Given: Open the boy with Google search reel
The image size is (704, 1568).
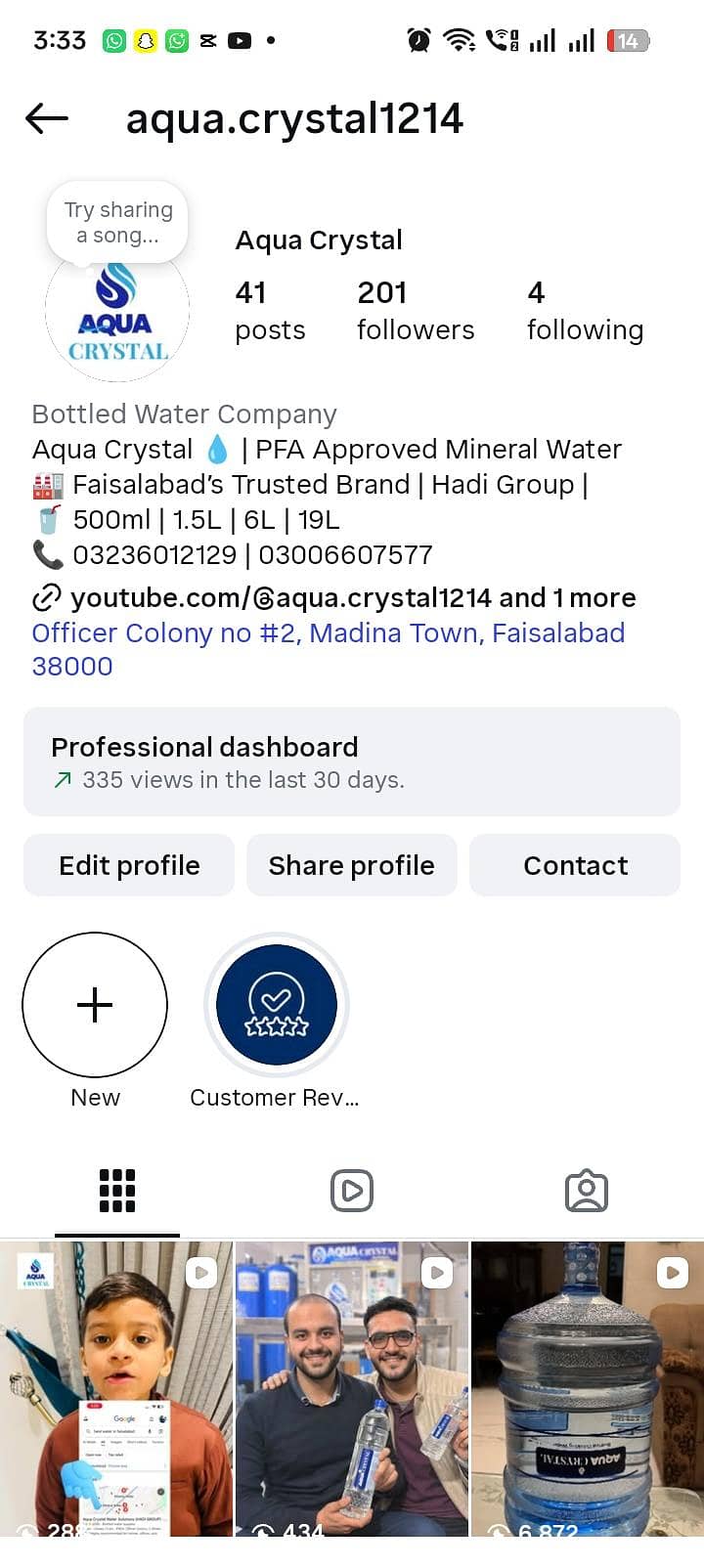Looking at the screenshot, I should [x=116, y=1388].
